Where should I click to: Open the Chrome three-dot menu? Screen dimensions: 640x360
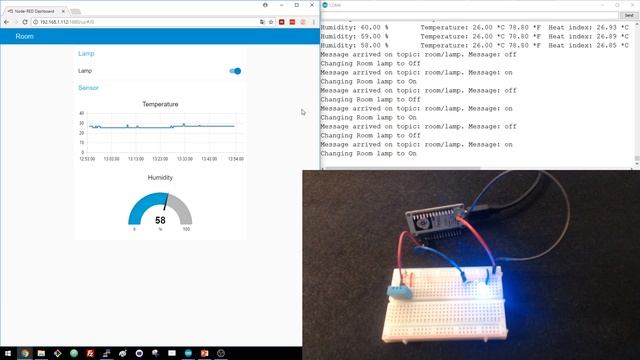tap(314, 22)
